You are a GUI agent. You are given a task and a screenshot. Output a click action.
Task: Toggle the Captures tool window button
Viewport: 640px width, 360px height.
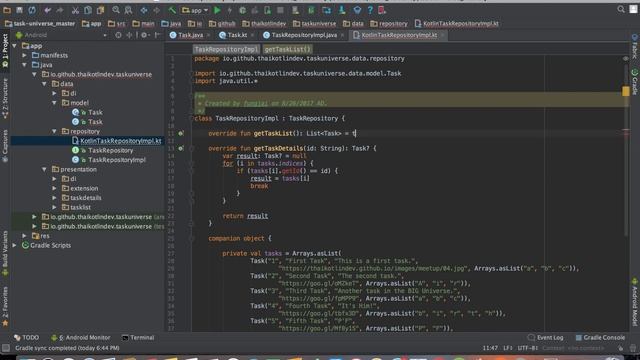5,146
